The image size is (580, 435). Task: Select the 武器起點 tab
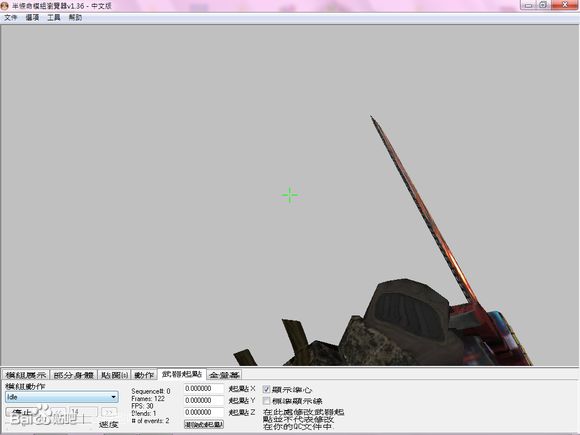[x=182, y=374]
